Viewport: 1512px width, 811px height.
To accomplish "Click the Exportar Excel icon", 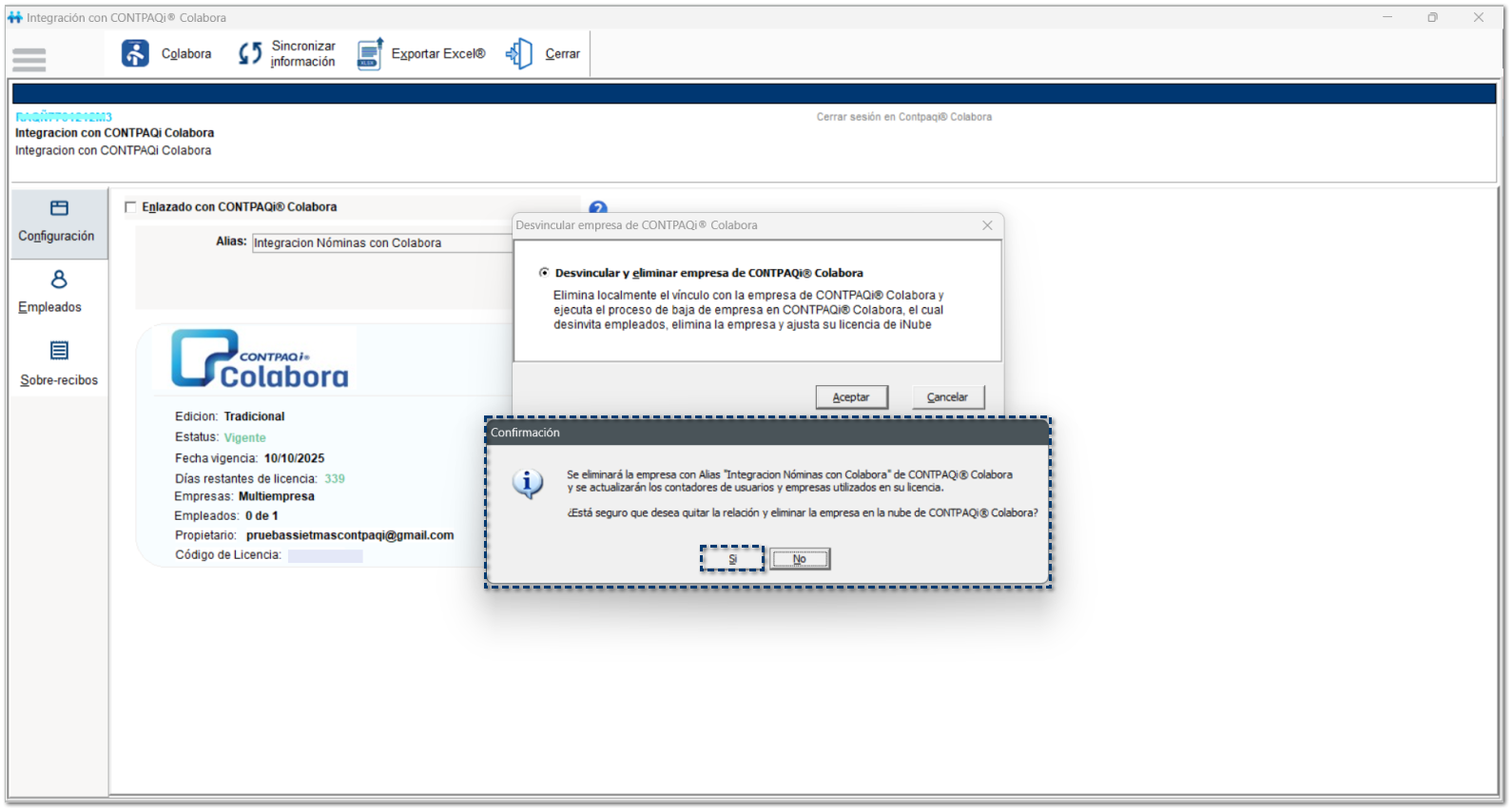I will [x=370, y=53].
